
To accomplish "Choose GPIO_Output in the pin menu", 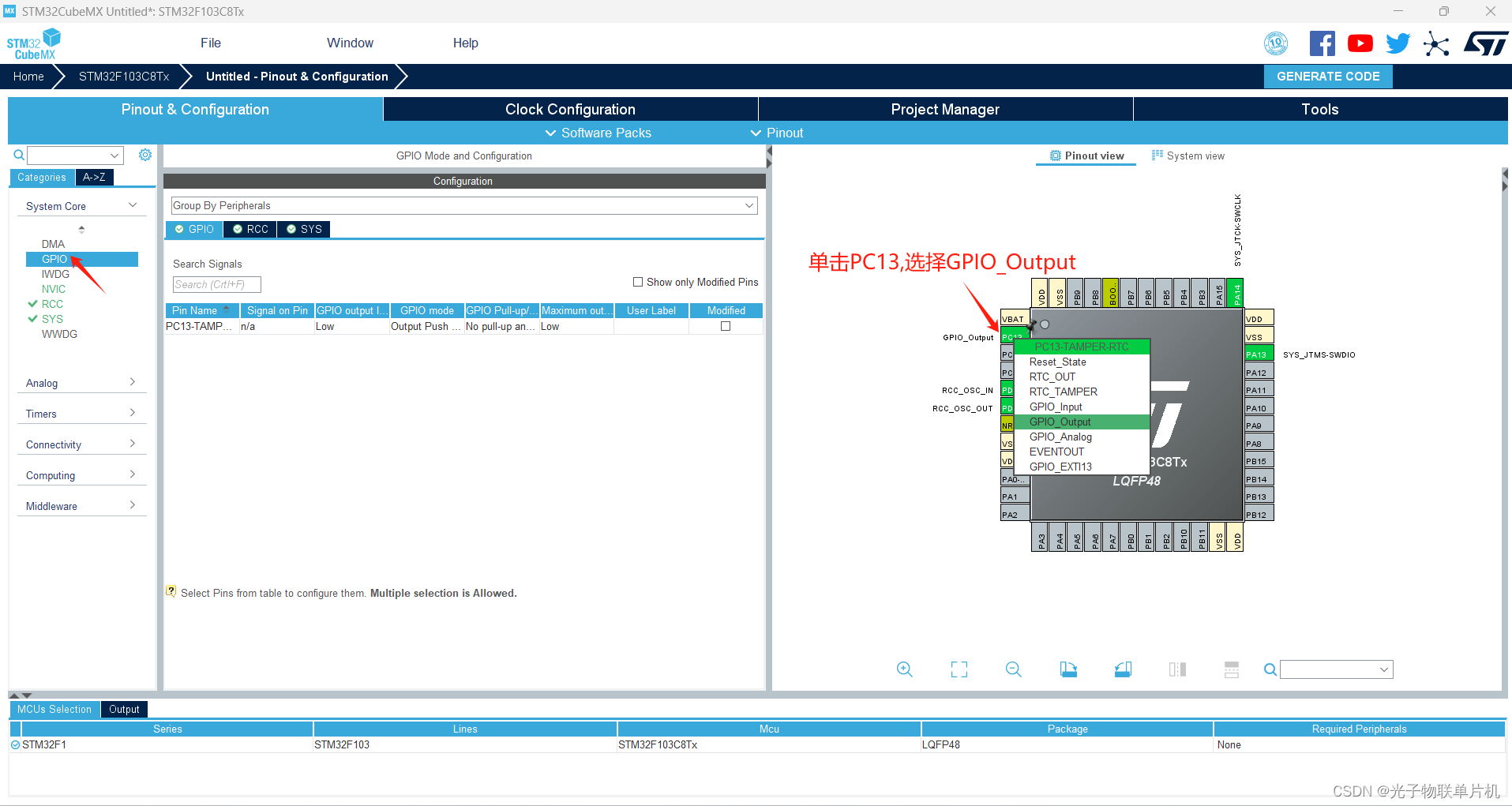I will click(x=1081, y=422).
